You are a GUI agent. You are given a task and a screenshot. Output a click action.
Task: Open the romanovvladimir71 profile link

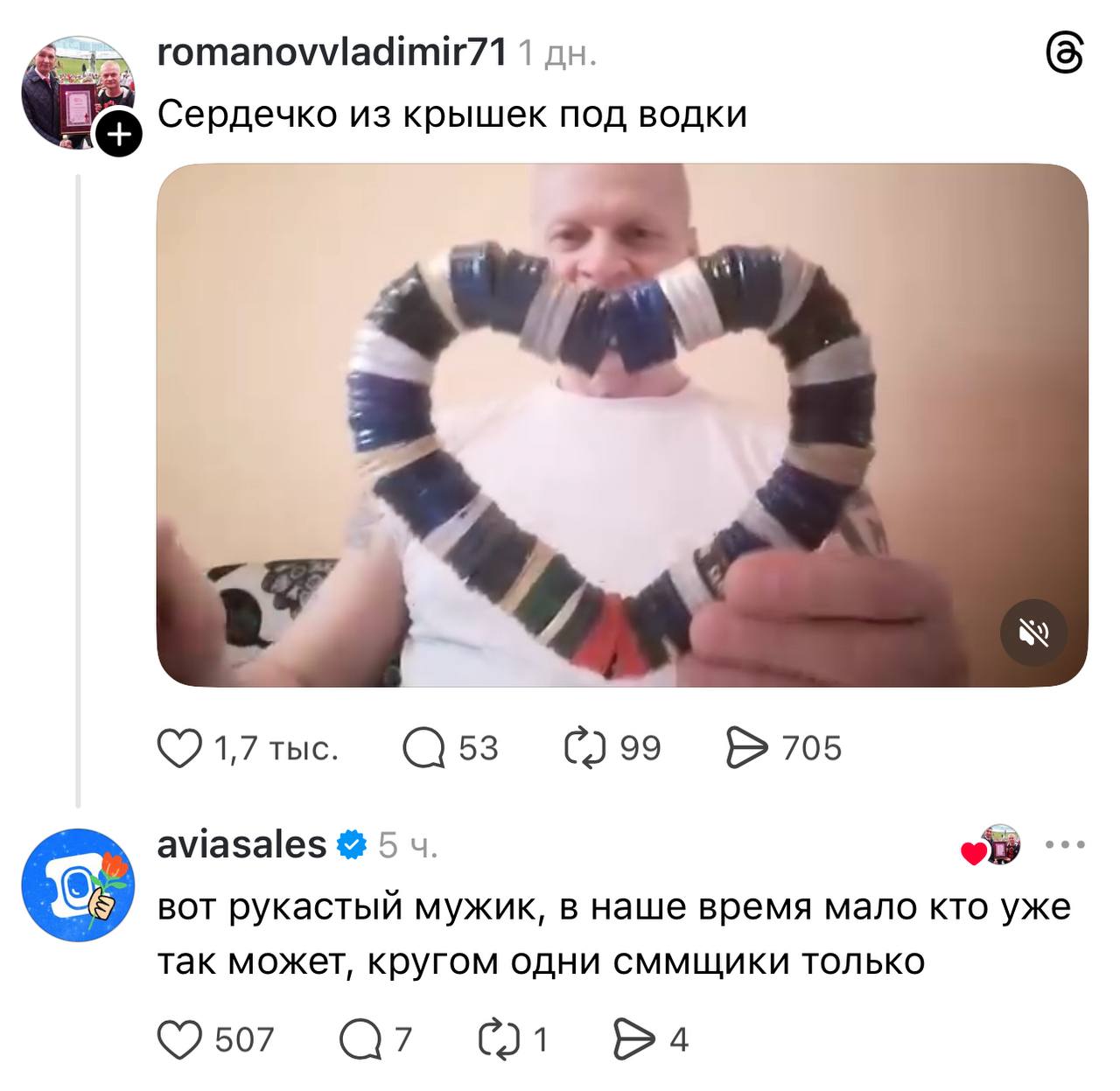pyautogui.click(x=332, y=54)
